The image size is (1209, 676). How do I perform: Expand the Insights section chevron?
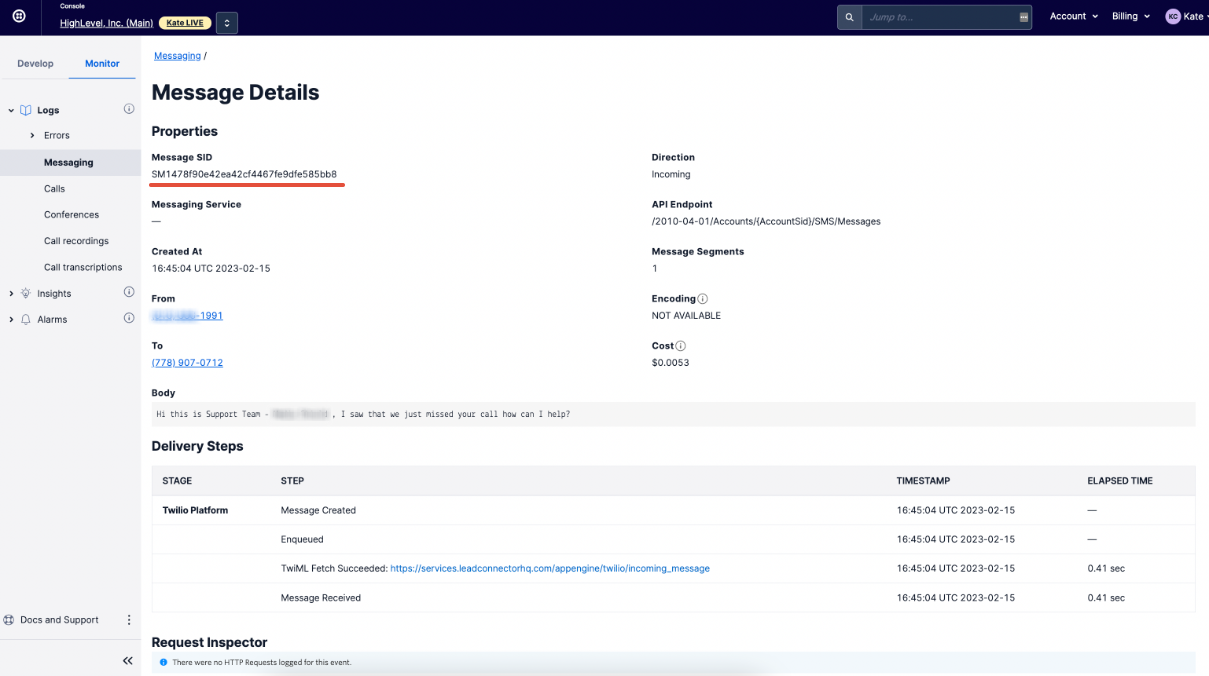[x=11, y=293]
